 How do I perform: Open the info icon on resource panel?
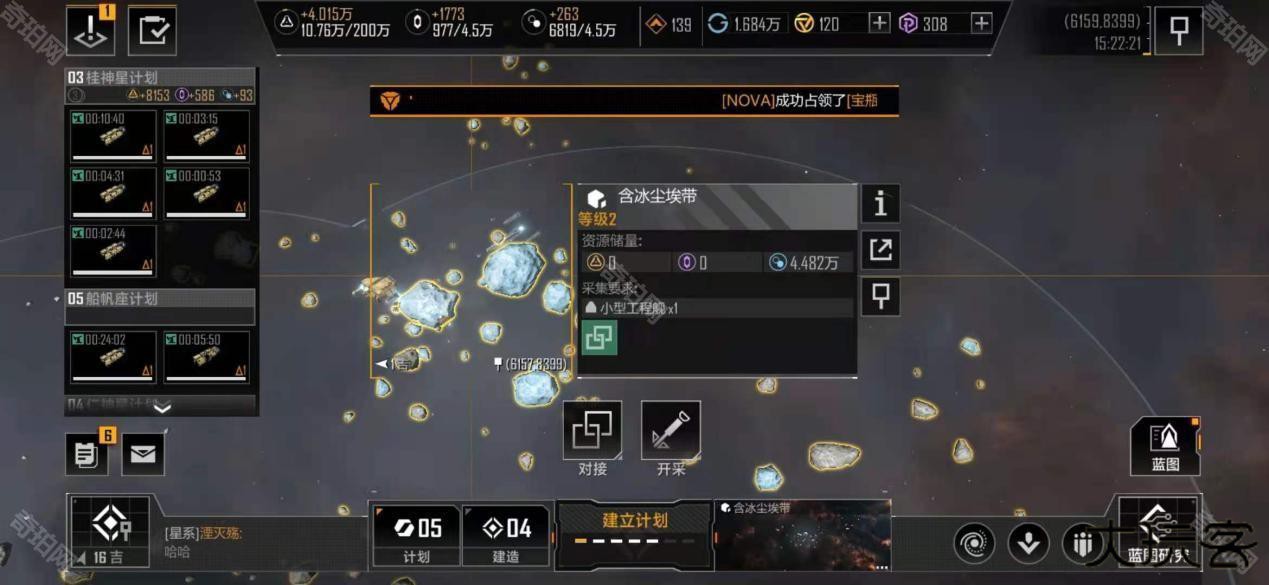click(880, 203)
